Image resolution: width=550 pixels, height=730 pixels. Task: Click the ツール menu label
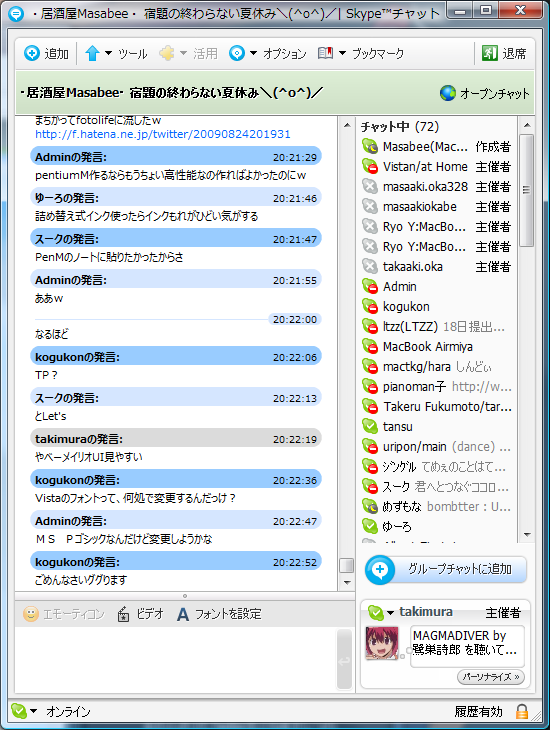[132, 54]
